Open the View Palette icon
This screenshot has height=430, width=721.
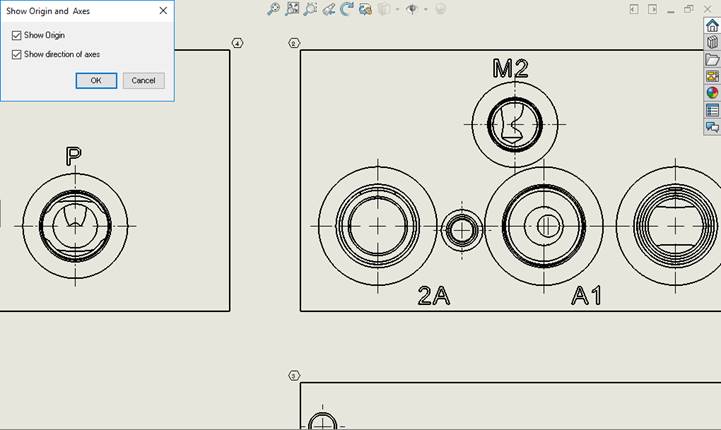pyautogui.click(x=712, y=76)
